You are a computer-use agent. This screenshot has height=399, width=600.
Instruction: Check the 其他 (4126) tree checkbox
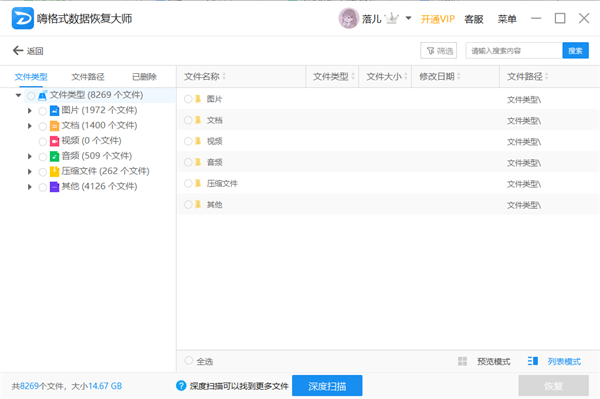(42, 187)
